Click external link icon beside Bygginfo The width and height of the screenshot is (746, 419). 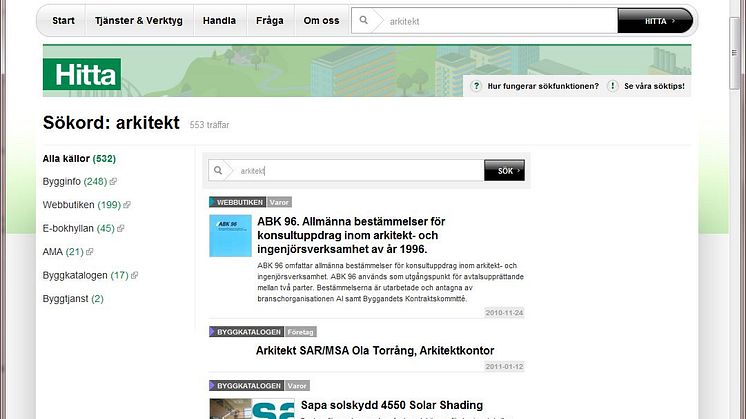pos(113,182)
